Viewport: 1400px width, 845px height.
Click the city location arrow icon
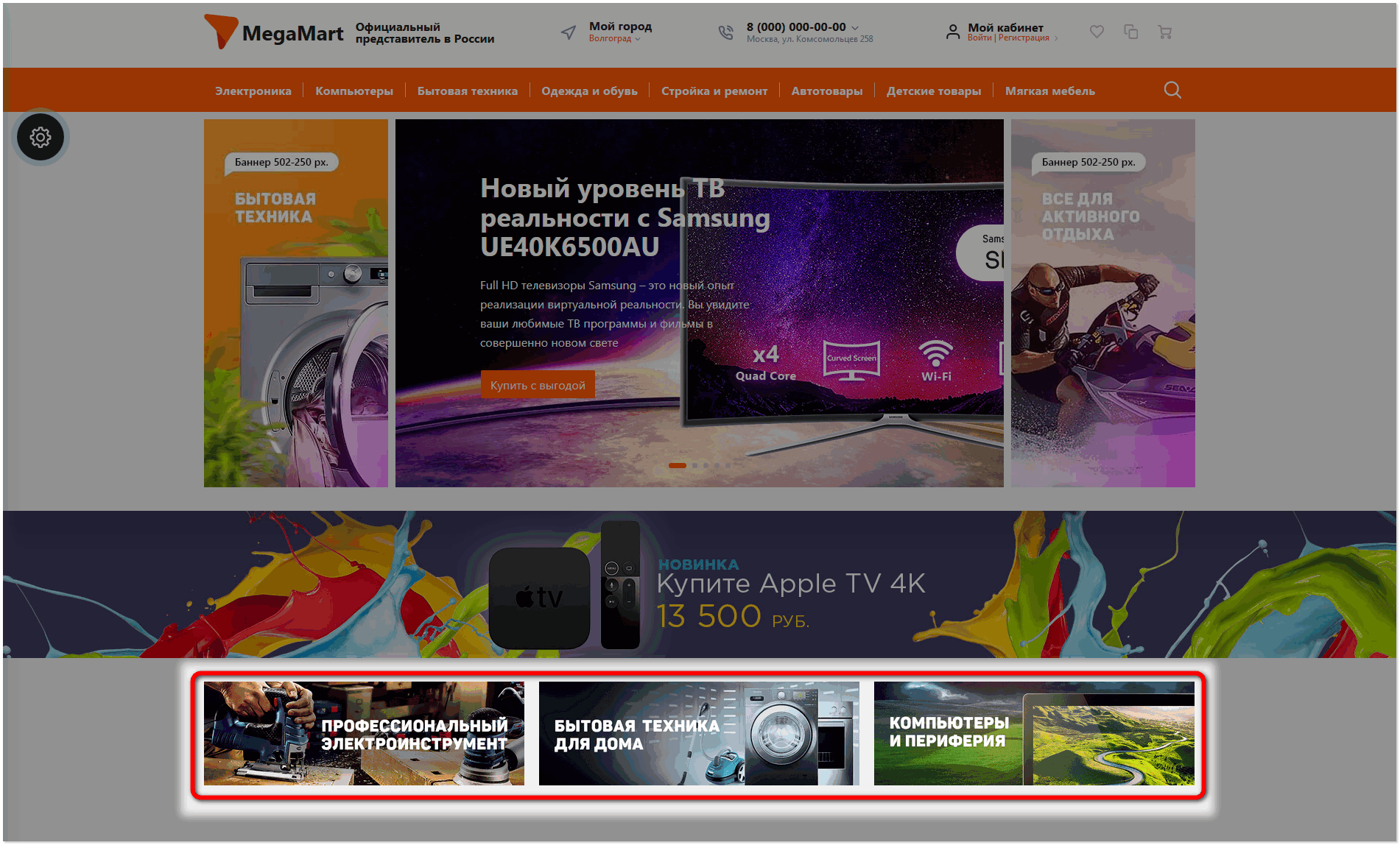click(x=569, y=32)
